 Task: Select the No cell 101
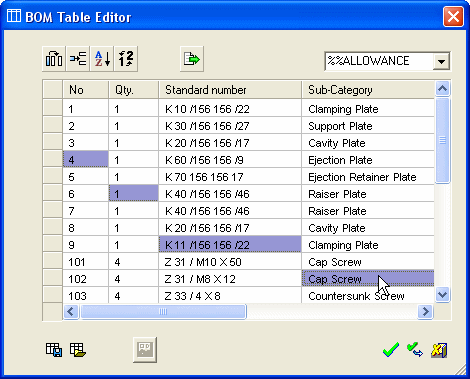[x=86, y=262]
